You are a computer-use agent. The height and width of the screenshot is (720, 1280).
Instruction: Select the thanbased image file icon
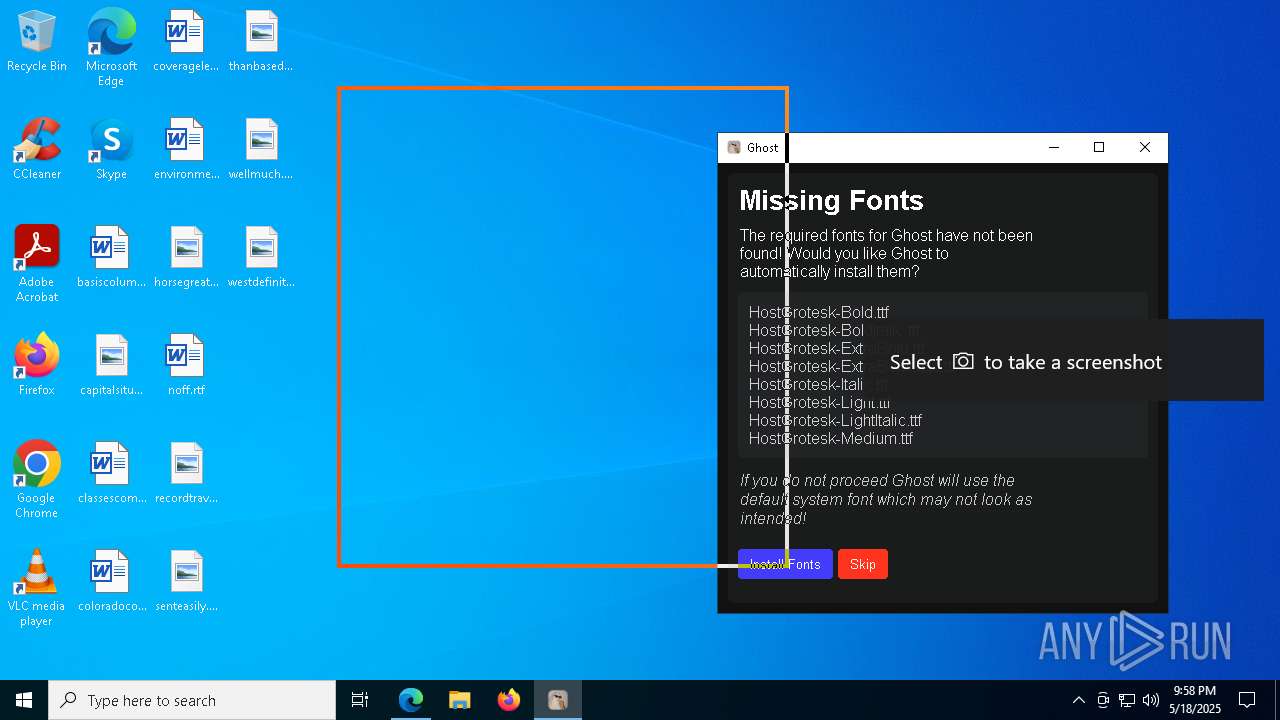261,42
